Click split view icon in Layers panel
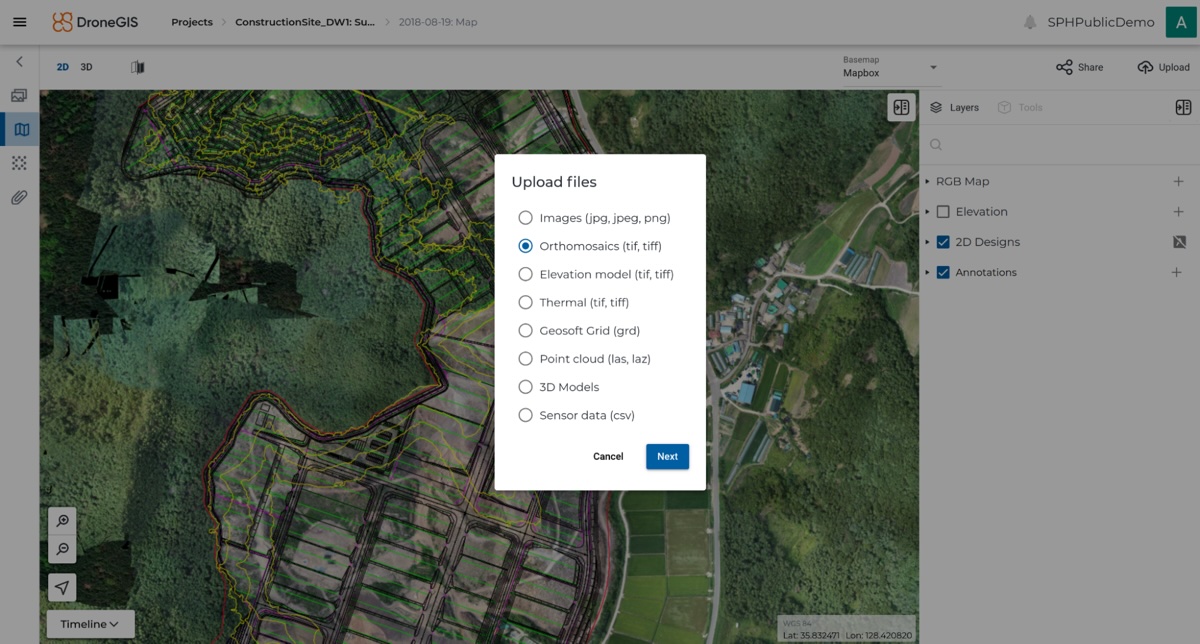Viewport: 1200px width, 644px height. pos(1183,107)
